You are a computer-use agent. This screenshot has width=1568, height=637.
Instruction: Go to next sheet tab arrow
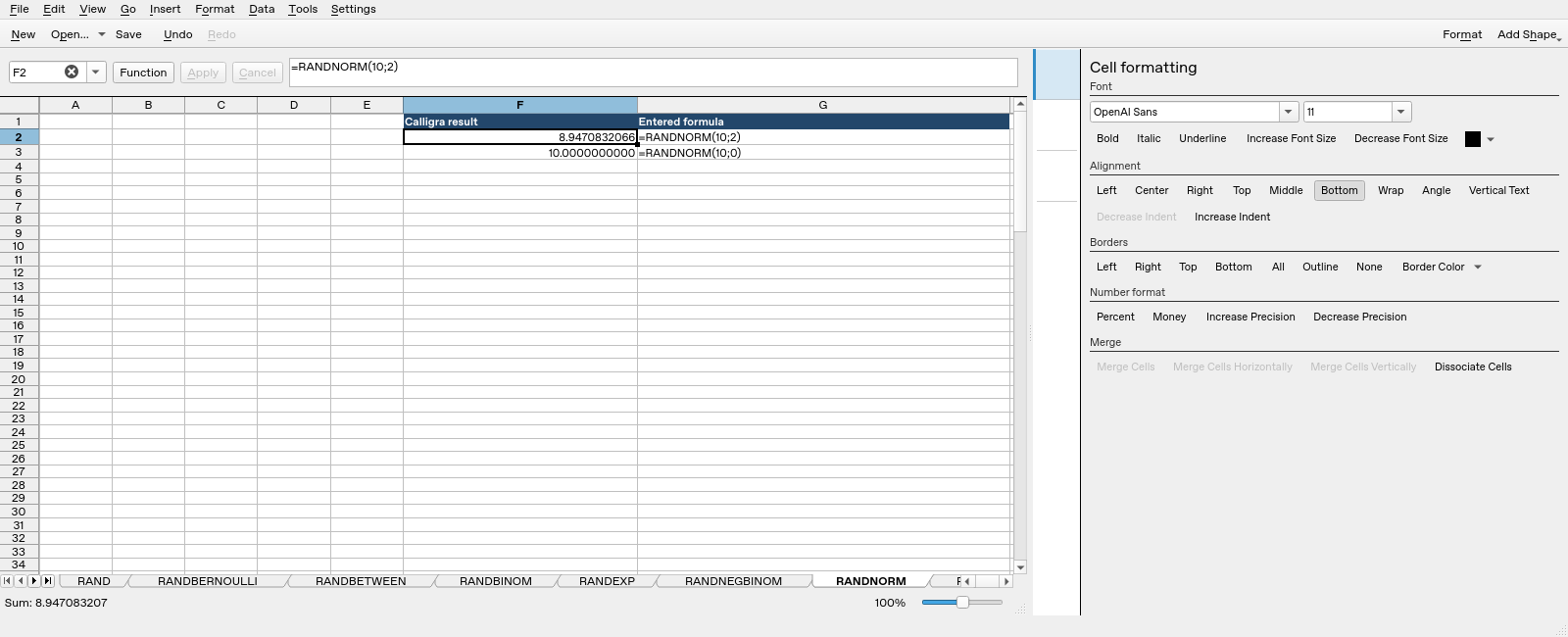34,581
